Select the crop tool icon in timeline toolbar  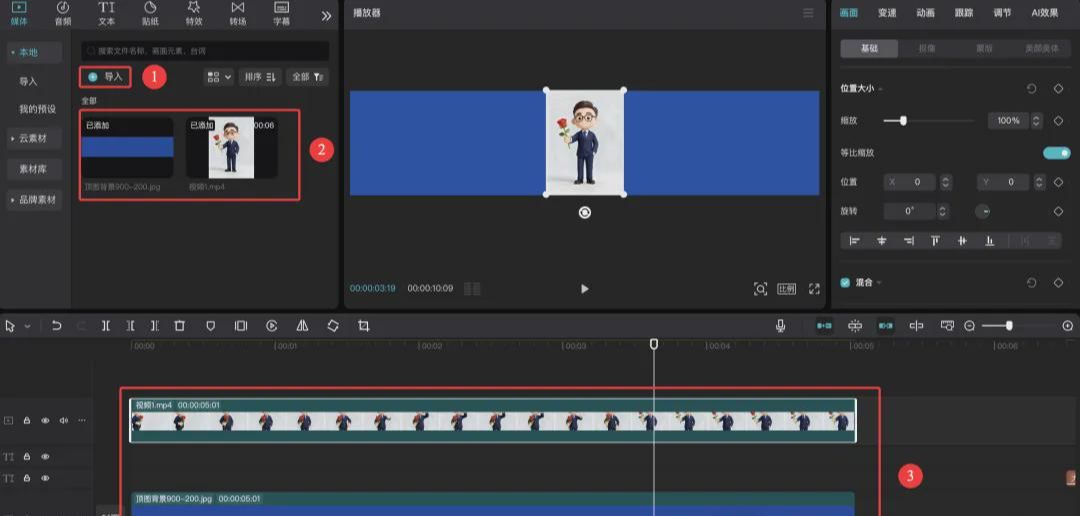(363, 326)
